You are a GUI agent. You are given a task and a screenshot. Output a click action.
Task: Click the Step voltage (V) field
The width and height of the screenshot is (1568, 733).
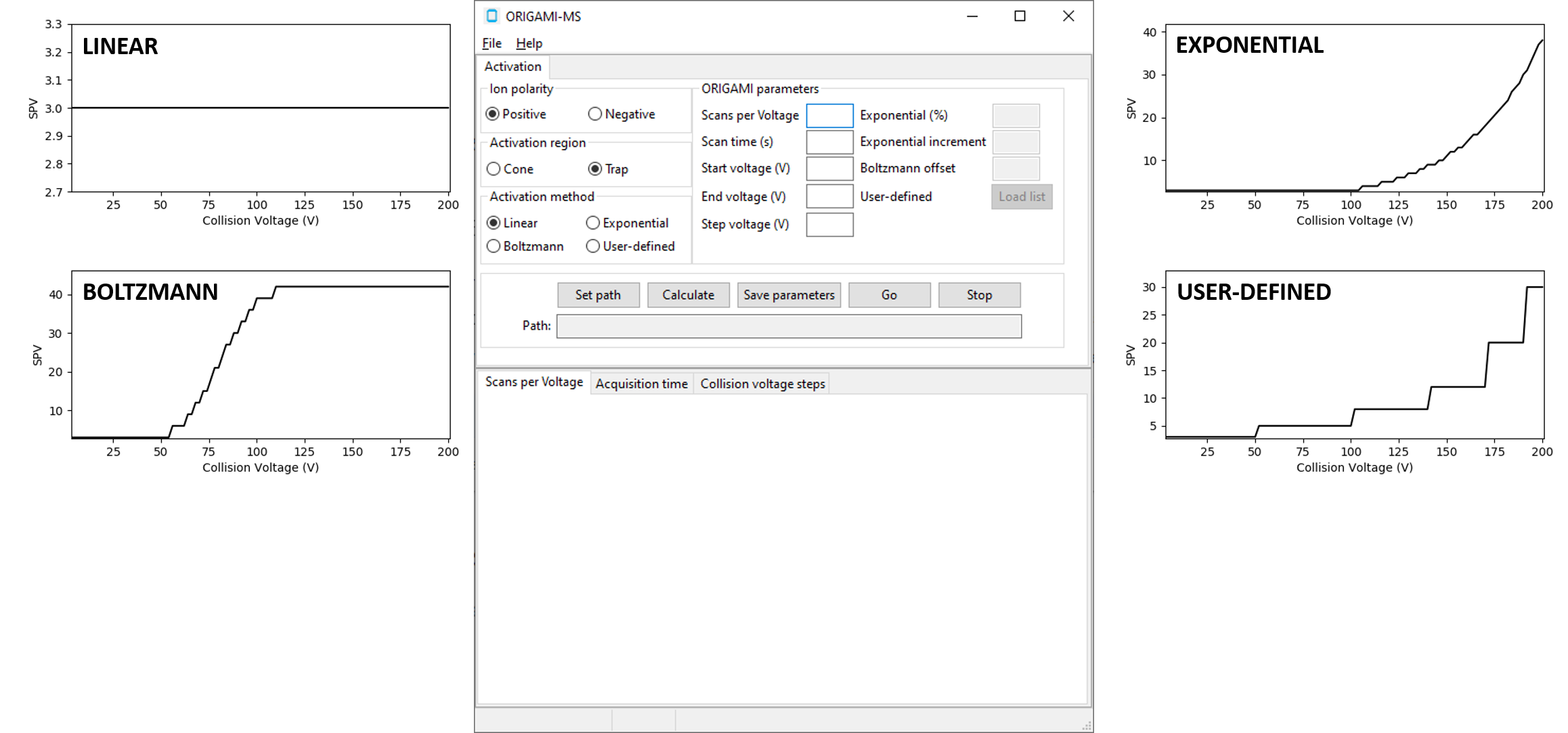point(829,225)
